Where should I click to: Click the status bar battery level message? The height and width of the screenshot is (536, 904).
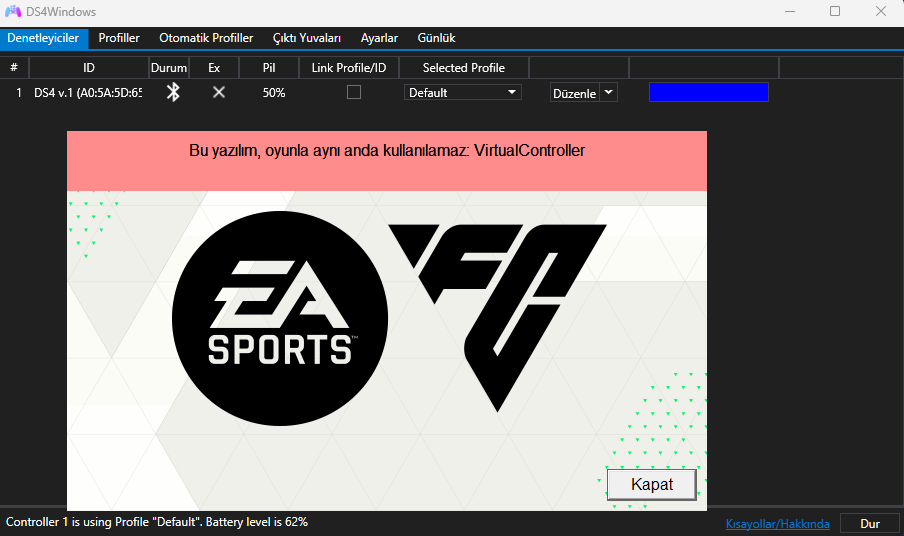157,522
